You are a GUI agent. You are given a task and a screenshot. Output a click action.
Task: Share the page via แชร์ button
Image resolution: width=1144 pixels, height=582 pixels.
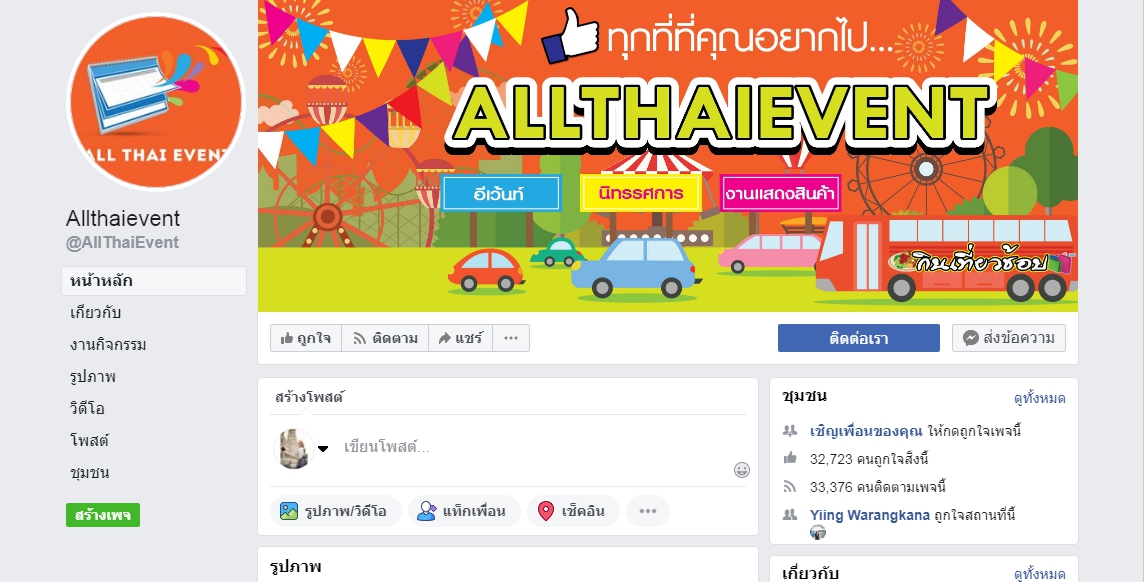(x=460, y=338)
